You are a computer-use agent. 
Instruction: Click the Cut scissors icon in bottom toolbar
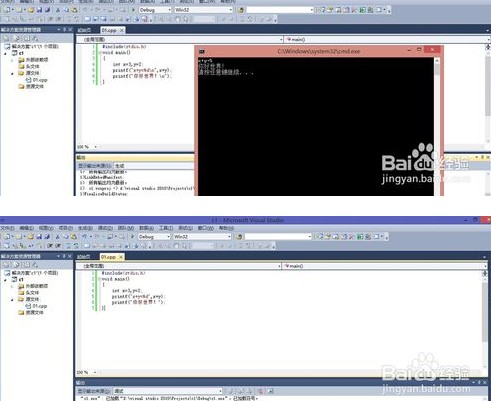coord(58,237)
